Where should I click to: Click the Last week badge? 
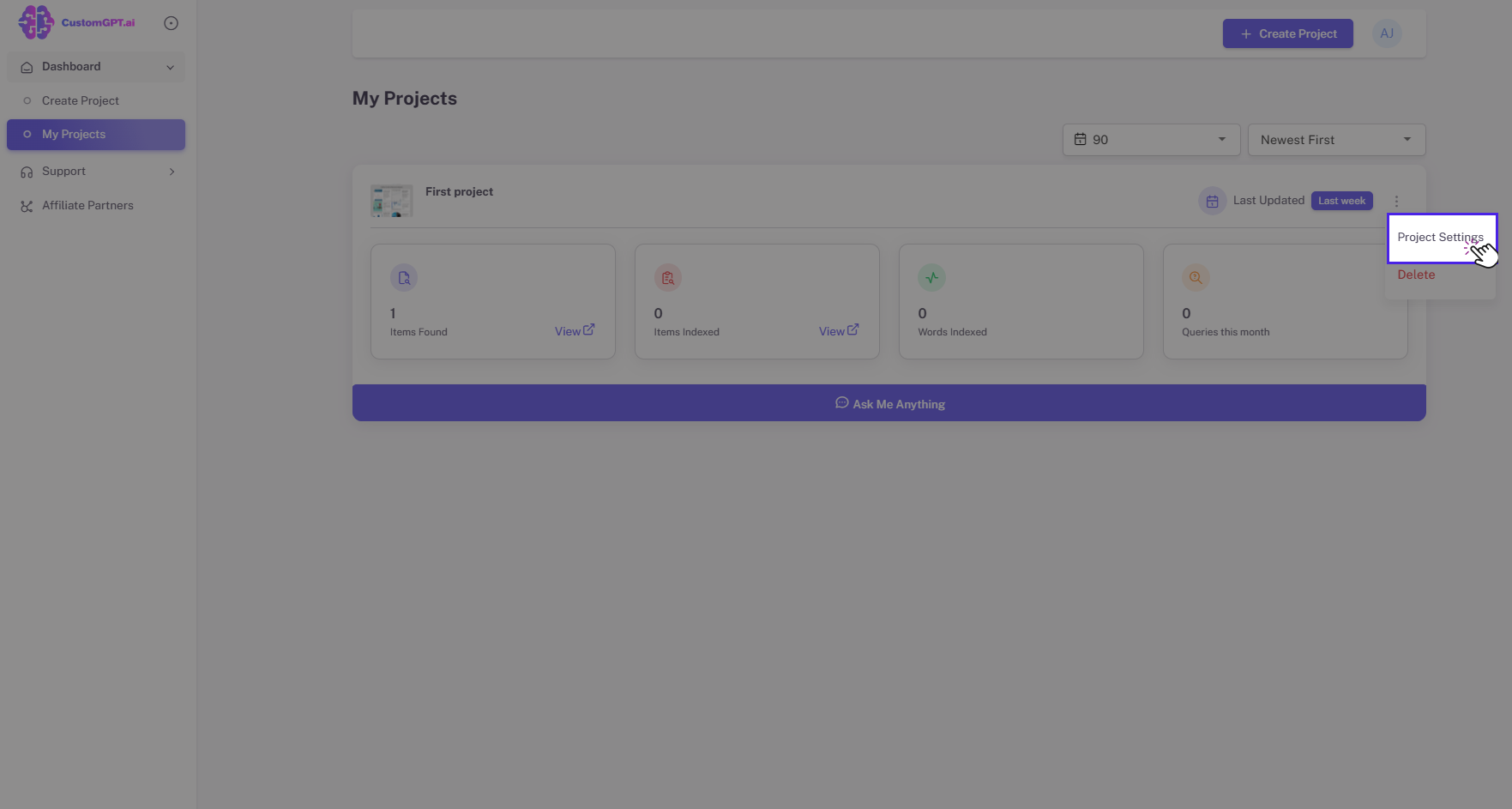1341,201
